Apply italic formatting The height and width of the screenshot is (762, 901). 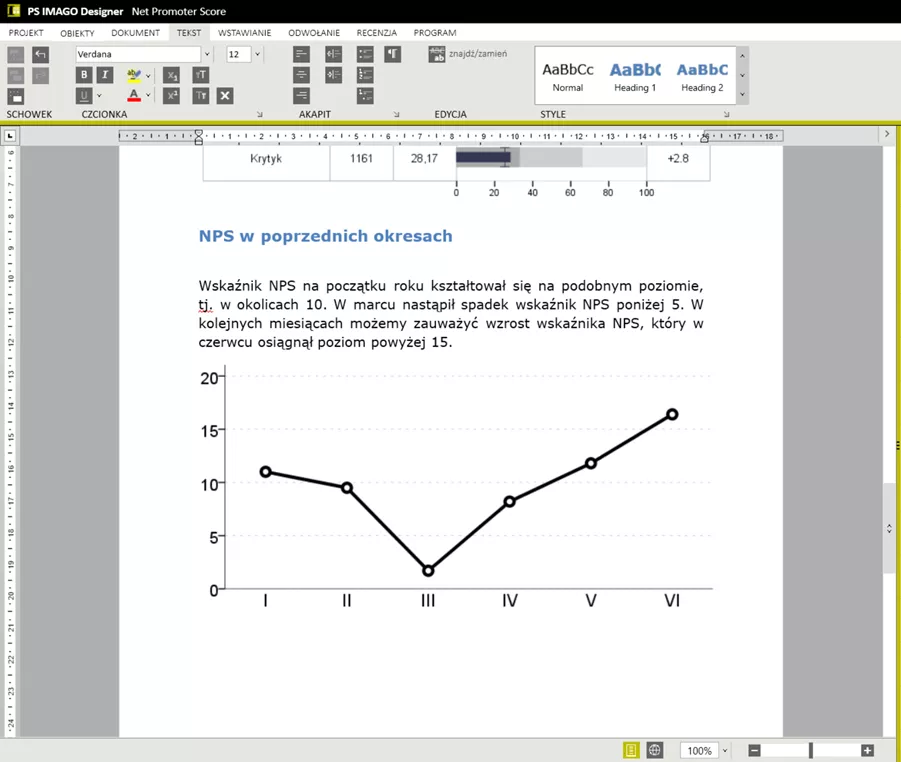pos(104,74)
